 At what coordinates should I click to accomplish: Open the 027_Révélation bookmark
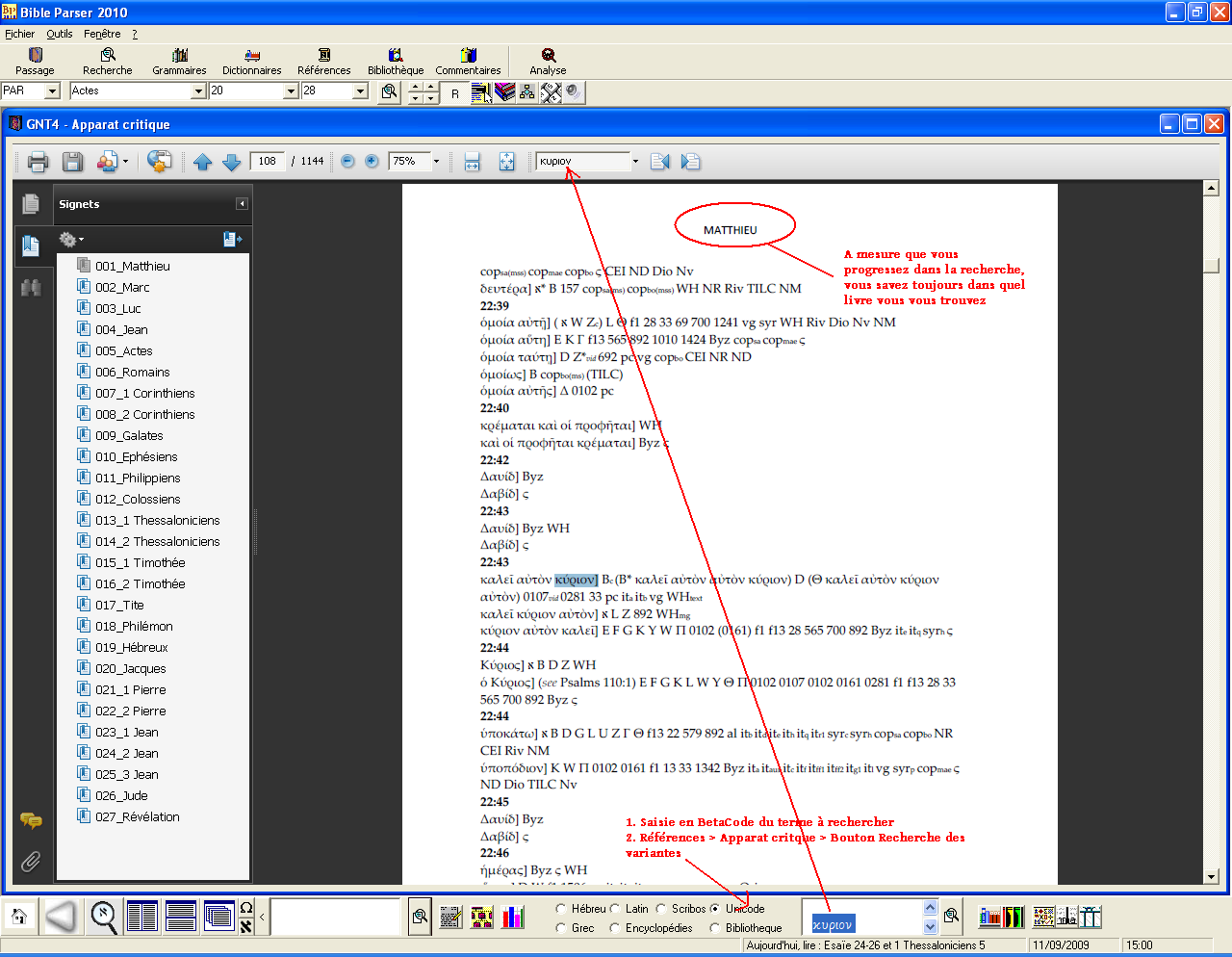pos(137,816)
